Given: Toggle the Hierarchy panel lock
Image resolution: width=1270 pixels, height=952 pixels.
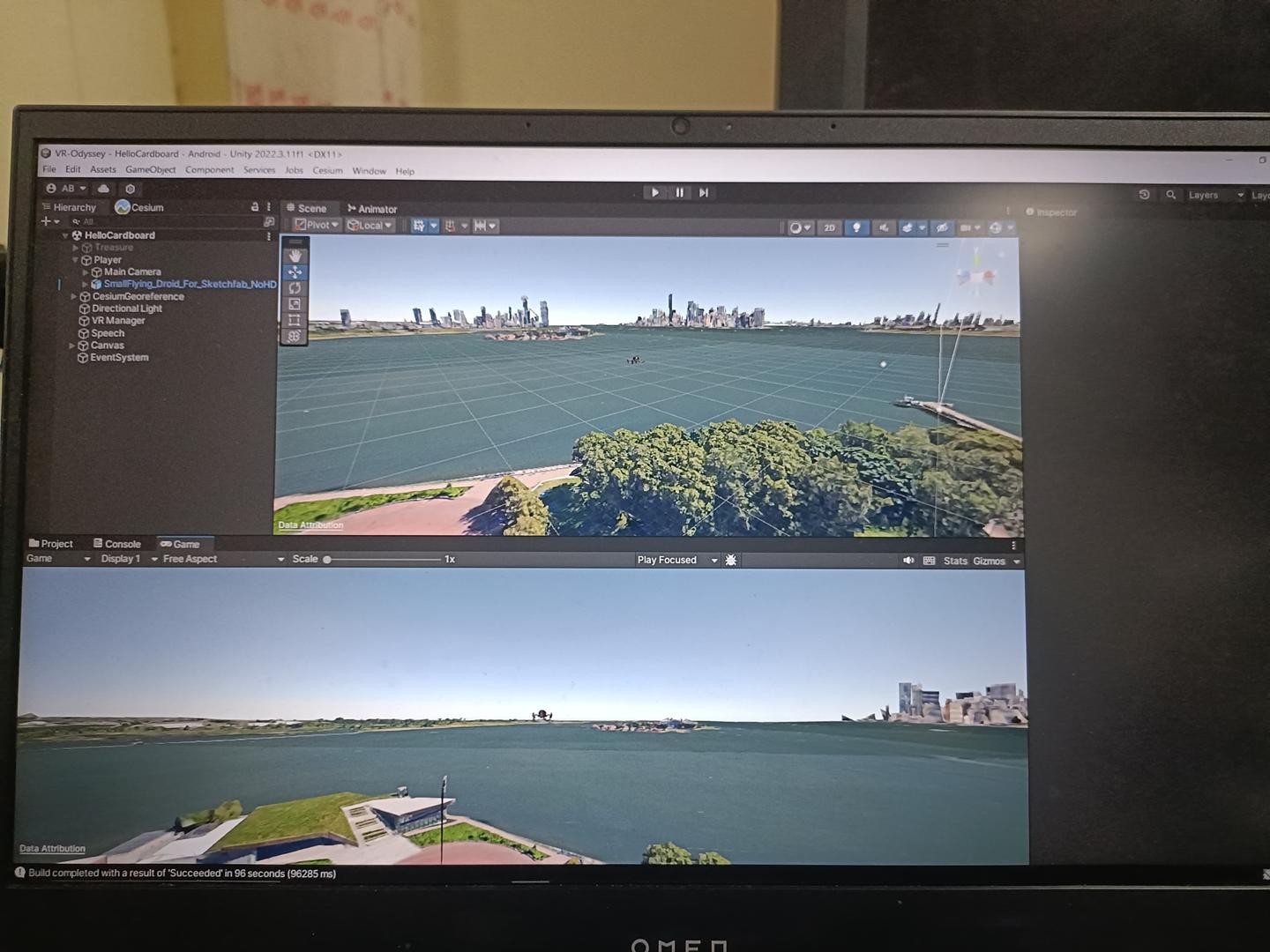Looking at the screenshot, I should 255,207.
